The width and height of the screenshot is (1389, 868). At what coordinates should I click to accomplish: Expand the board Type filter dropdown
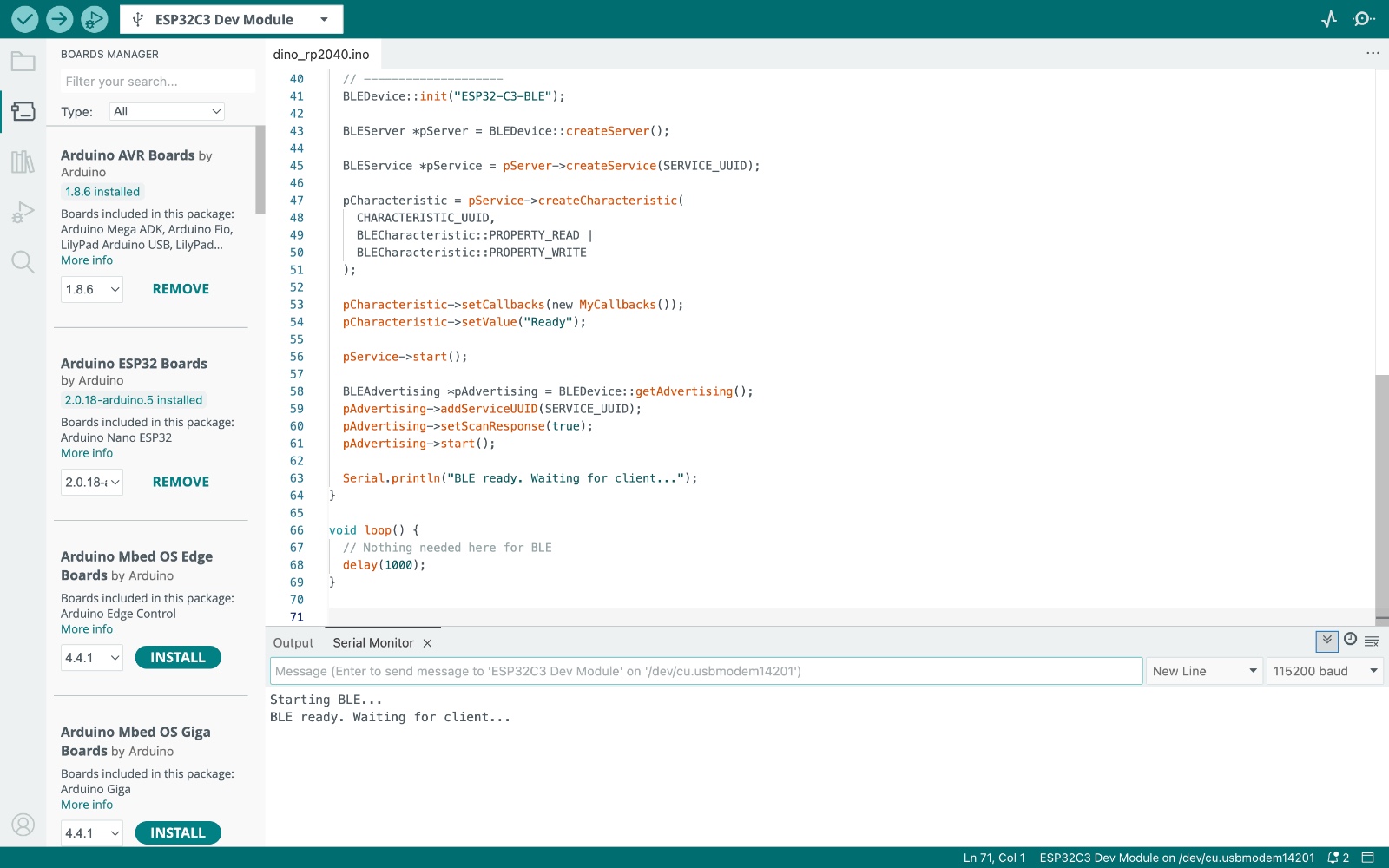[x=167, y=111]
